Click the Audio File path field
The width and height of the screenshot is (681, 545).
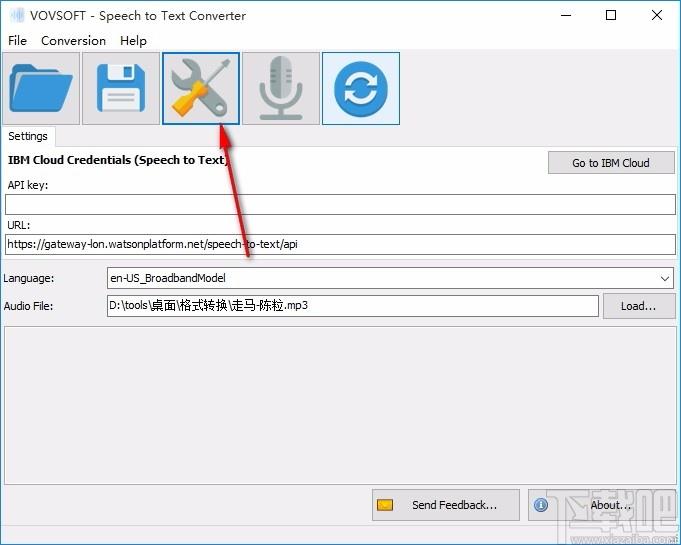tap(353, 306)
